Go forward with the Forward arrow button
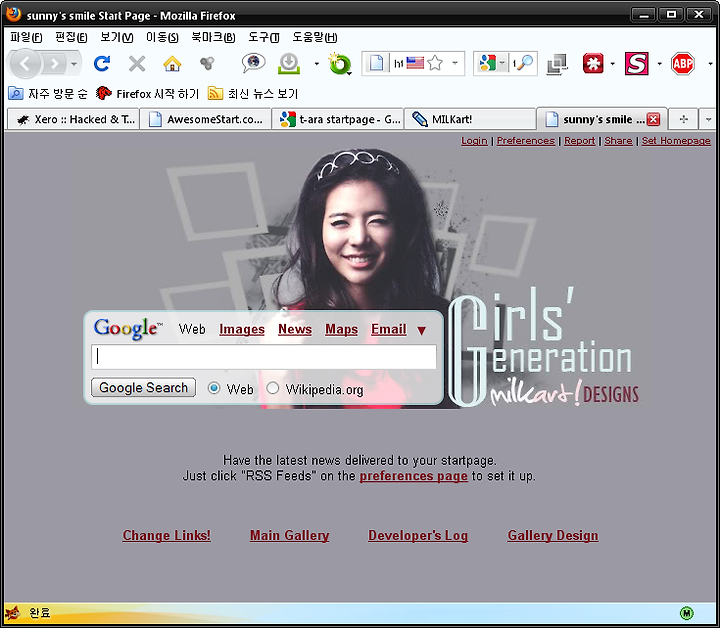This screenshot has height=628, width=720. point(55,63)
